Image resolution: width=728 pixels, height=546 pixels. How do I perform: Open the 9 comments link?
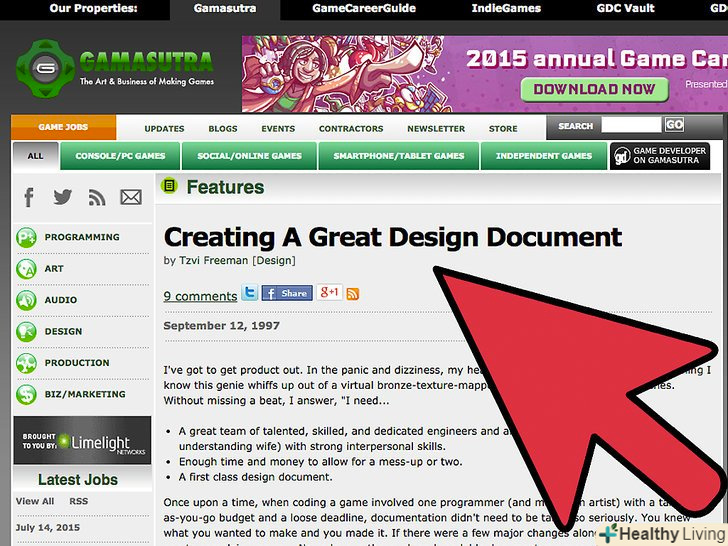point(200,296)
